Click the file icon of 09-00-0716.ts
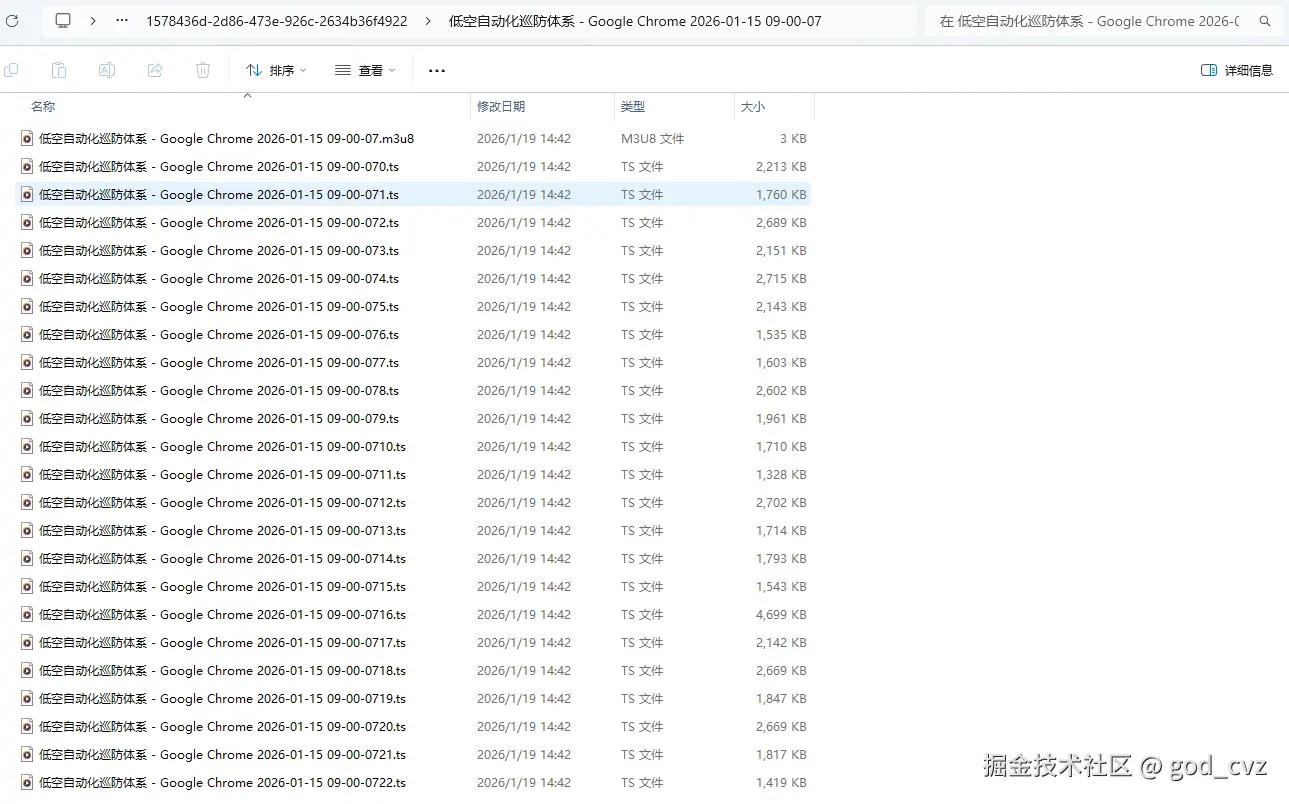The width and height of the screenshot is (1289, 804). pos(27,615)
